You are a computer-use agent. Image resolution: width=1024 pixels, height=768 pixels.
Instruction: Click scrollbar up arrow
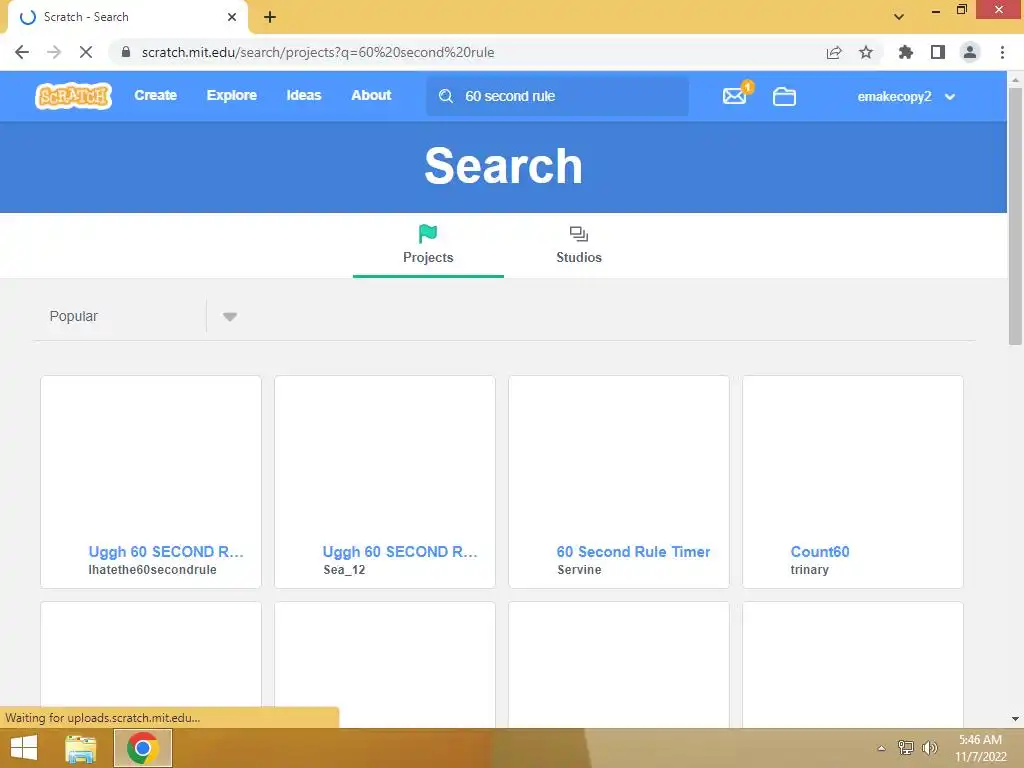tap(1015, 79)
